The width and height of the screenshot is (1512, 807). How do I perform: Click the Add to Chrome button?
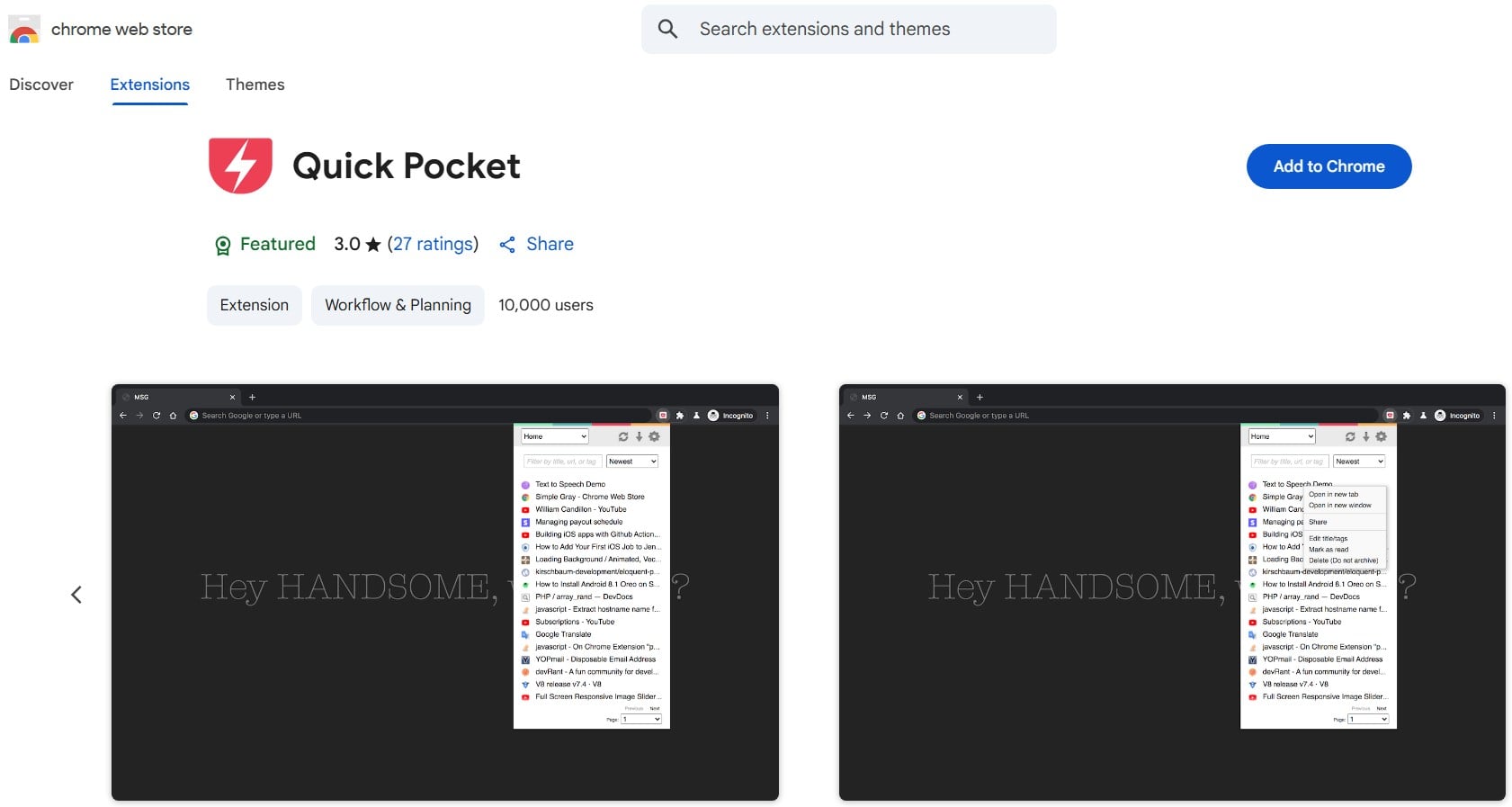1329,166
